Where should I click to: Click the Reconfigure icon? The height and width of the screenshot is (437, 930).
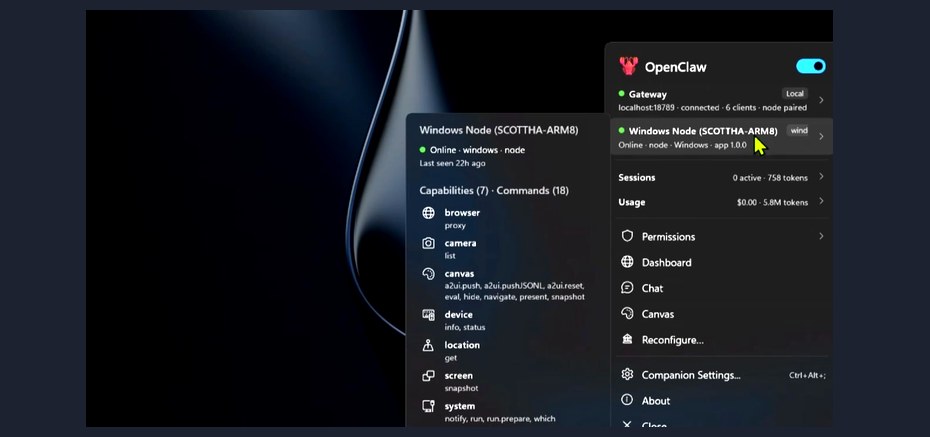pyautogui.click(x=627, y=339)
